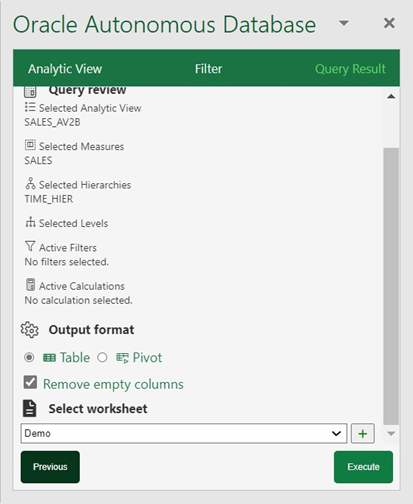The width and height of the screenshot is (413, 504).
Task: Close the Oracle Autonomous Database pane
Action: click(x=389, y=23)
